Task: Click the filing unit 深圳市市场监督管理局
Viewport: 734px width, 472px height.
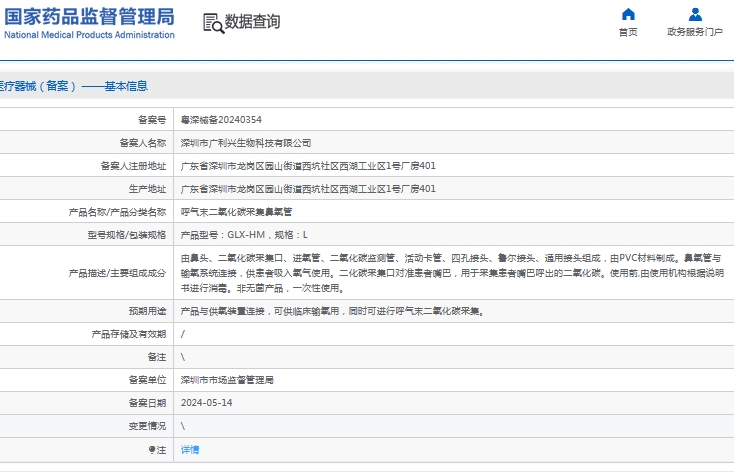Action: pos(227,380)
